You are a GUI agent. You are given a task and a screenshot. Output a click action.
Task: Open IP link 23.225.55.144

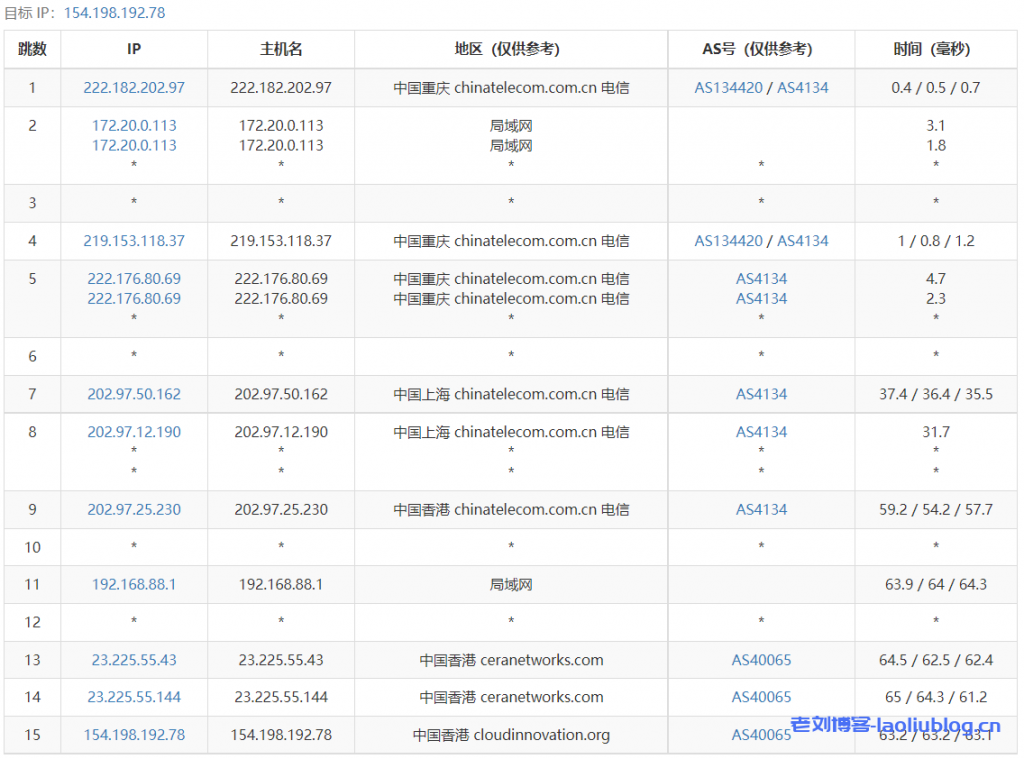(134, 697)
